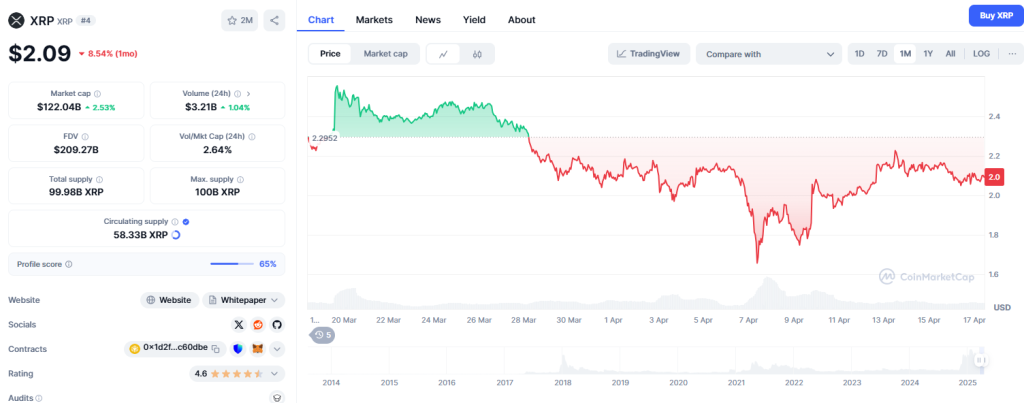Screen dimensions: 1024x403
Task: Click the circulating supply progress ring
Action: tap(176, 234)
